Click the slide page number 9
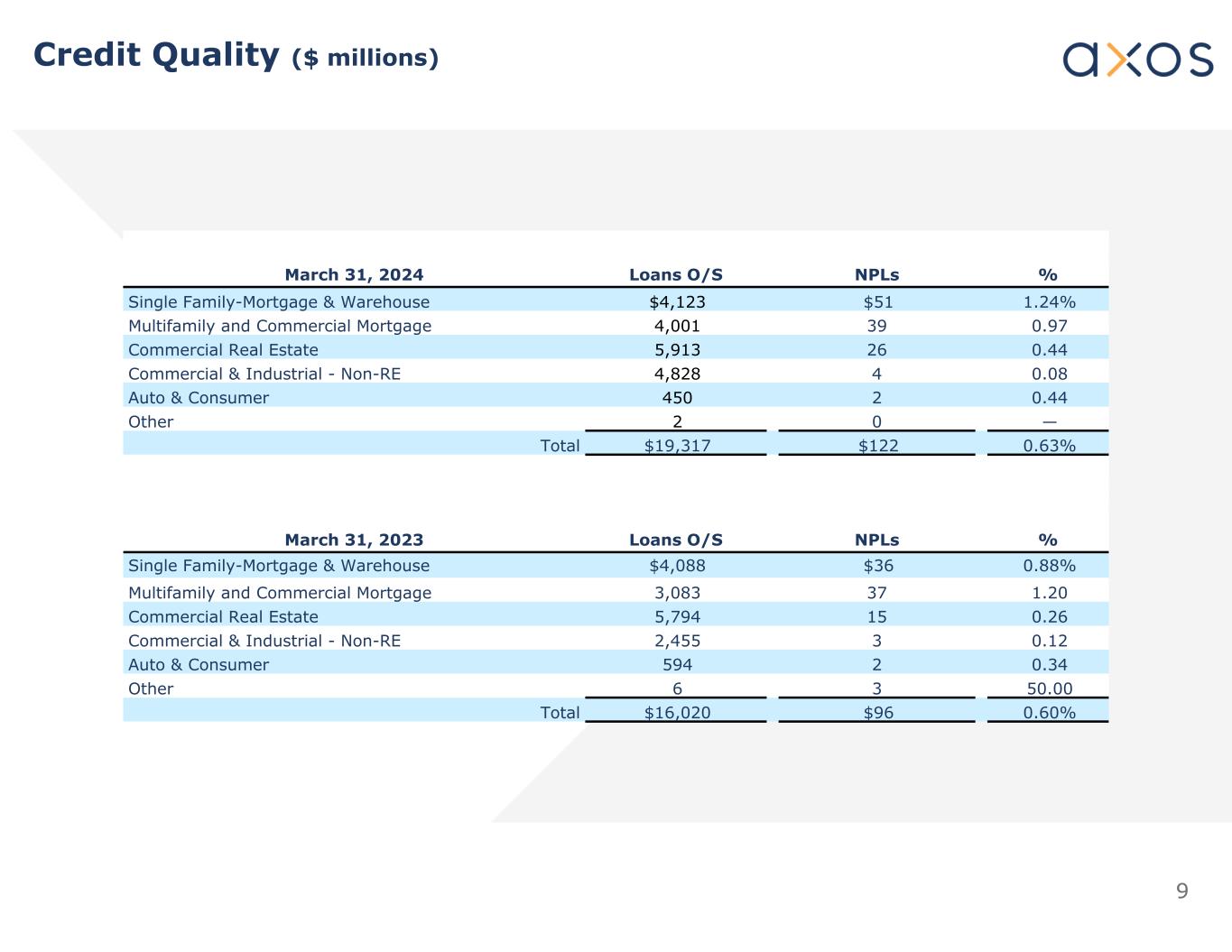This screenshot has width=1232, height=952. pos(1181,892)
